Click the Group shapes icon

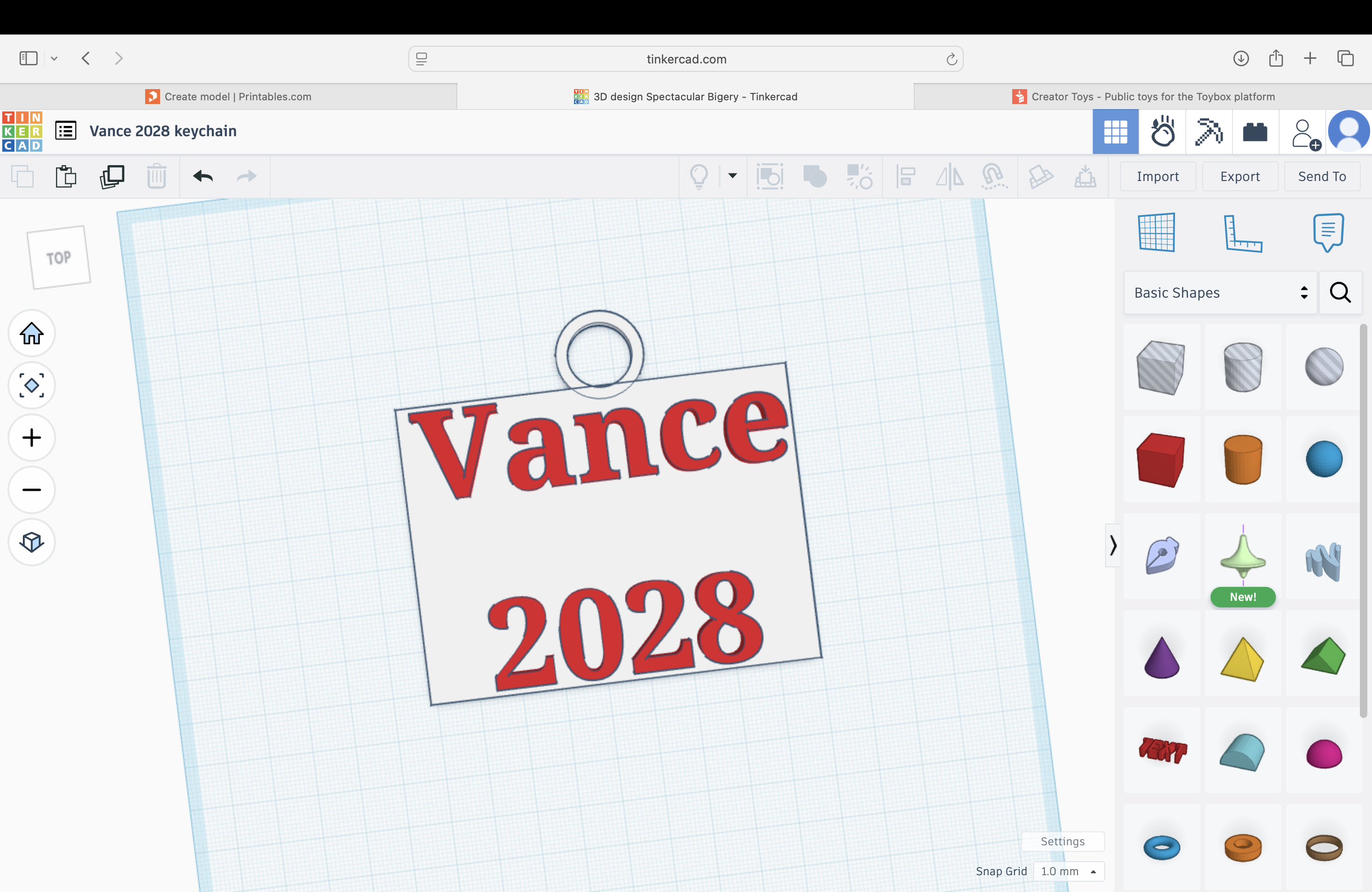814,176
